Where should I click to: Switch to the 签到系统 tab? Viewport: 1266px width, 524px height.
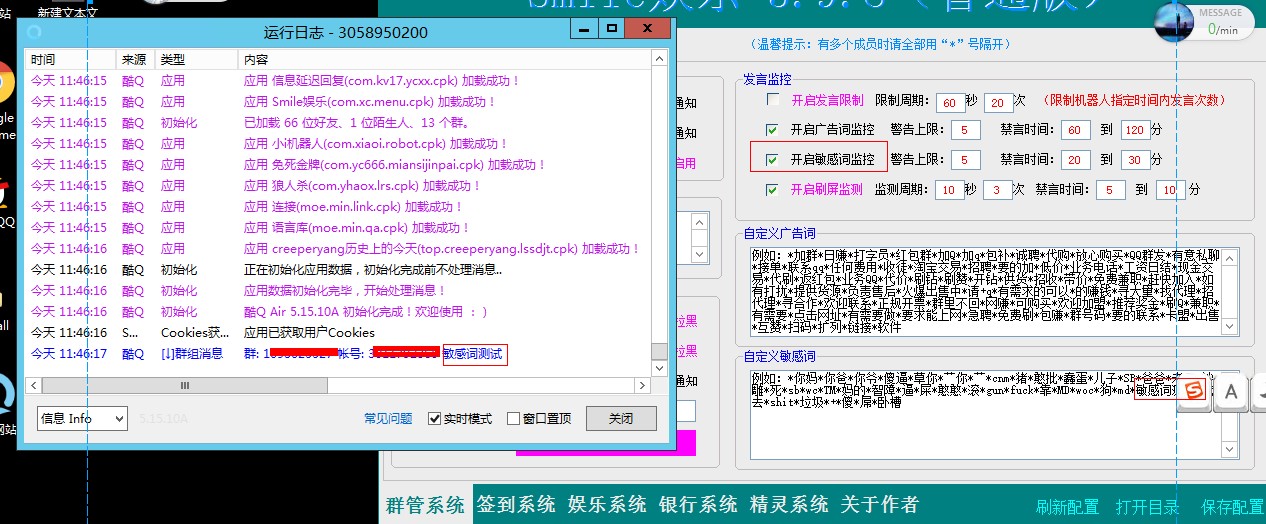coord(516,505)
